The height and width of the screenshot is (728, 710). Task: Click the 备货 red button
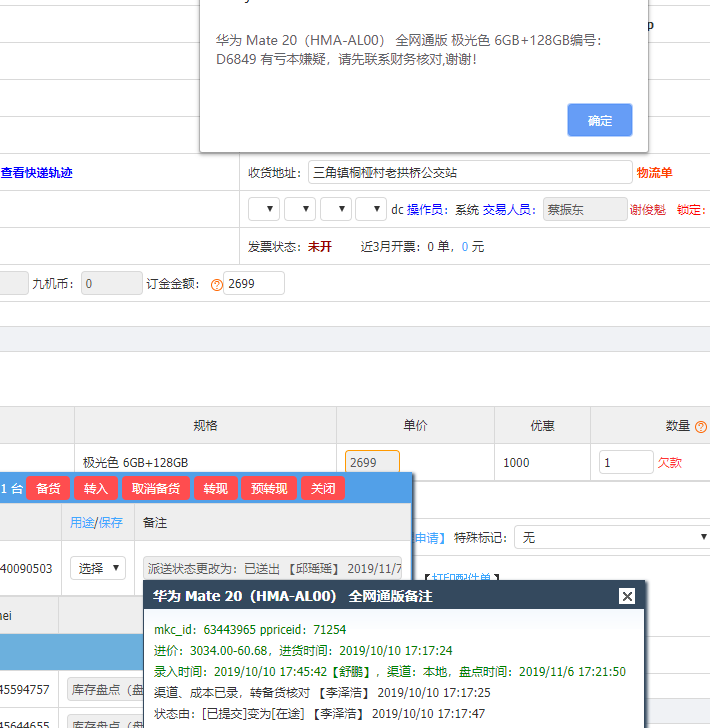pyautogui.click(x=48, y=488)
